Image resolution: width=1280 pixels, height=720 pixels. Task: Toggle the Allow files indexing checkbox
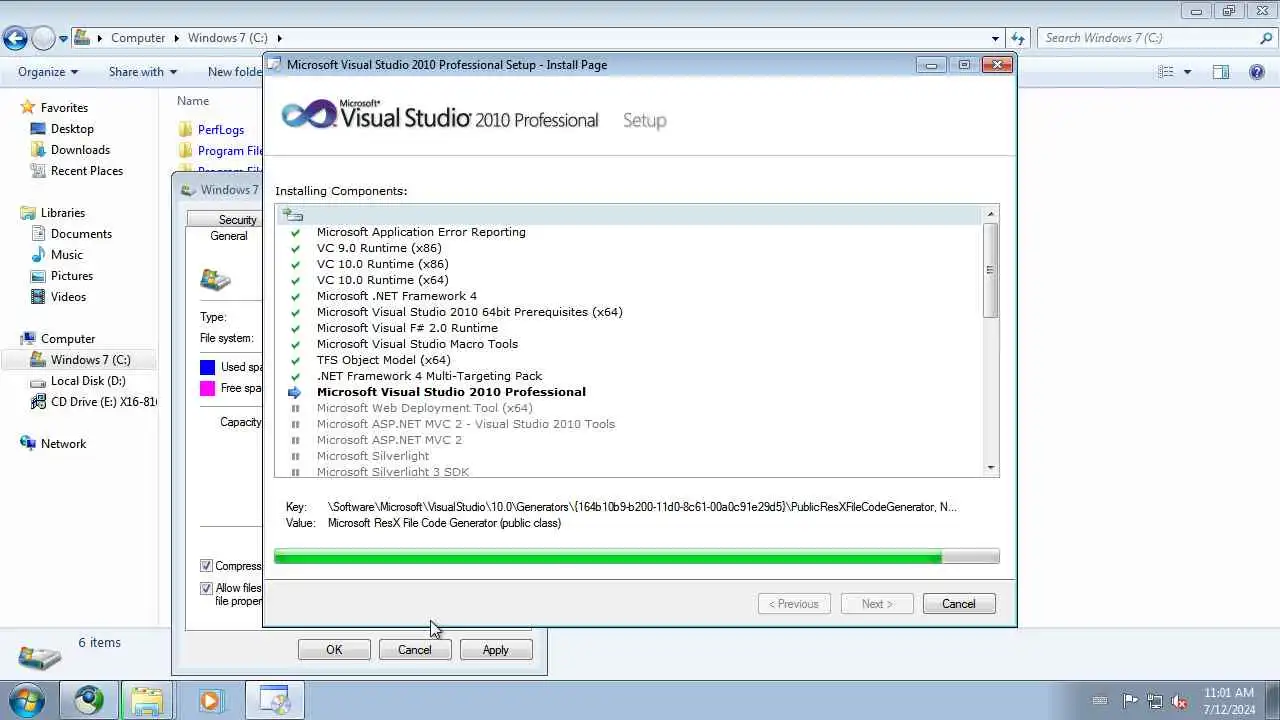206,589
